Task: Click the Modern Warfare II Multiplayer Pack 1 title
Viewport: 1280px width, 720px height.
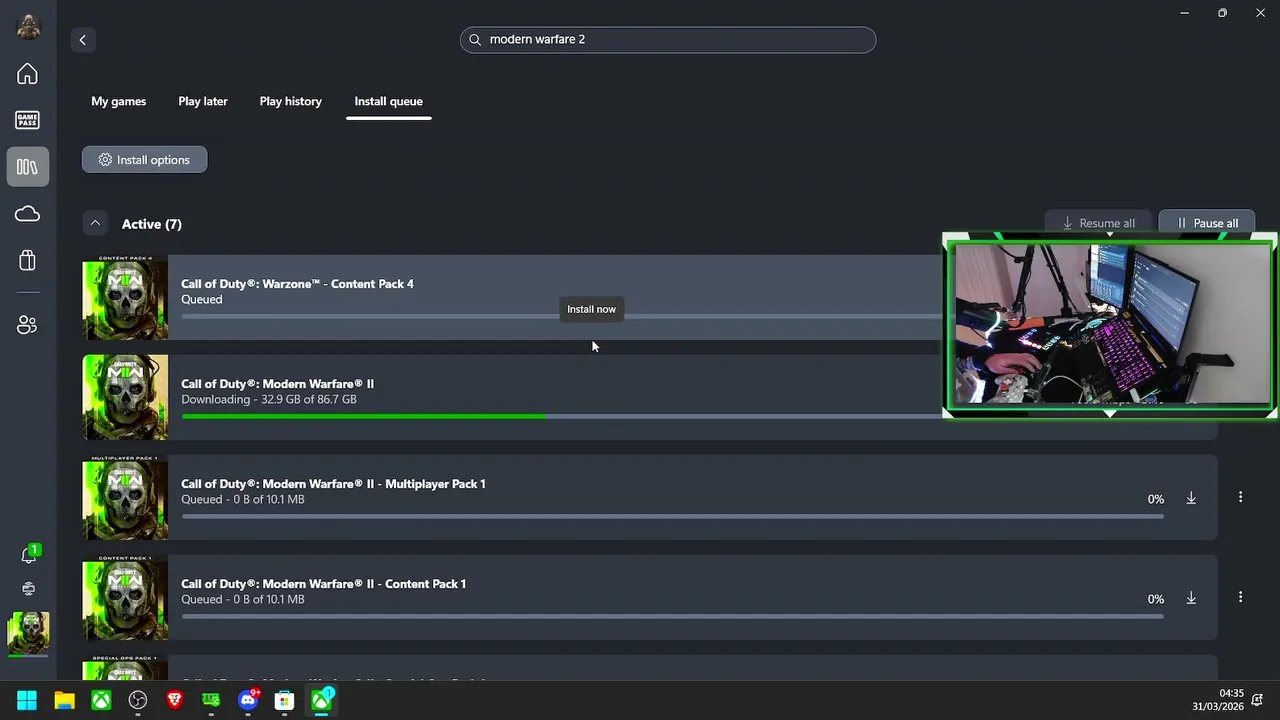Action: [x=333, y=484]
